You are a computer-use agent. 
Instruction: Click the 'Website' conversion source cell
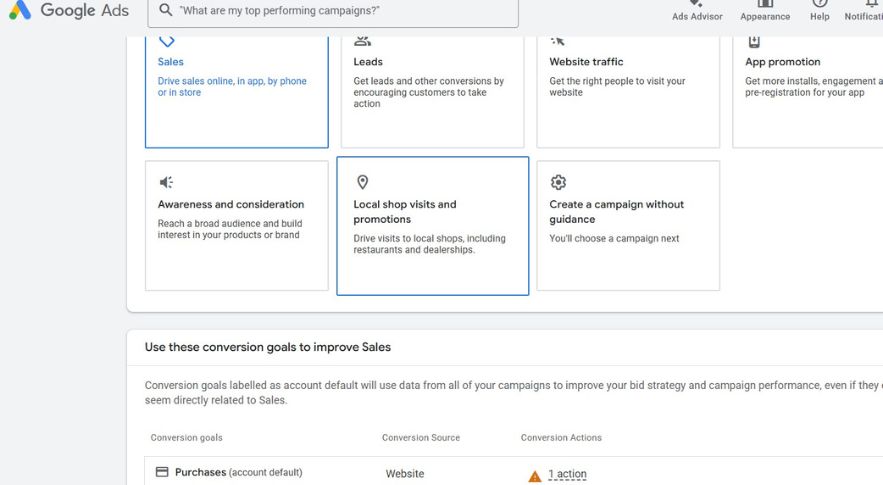(x=405, y=474)
